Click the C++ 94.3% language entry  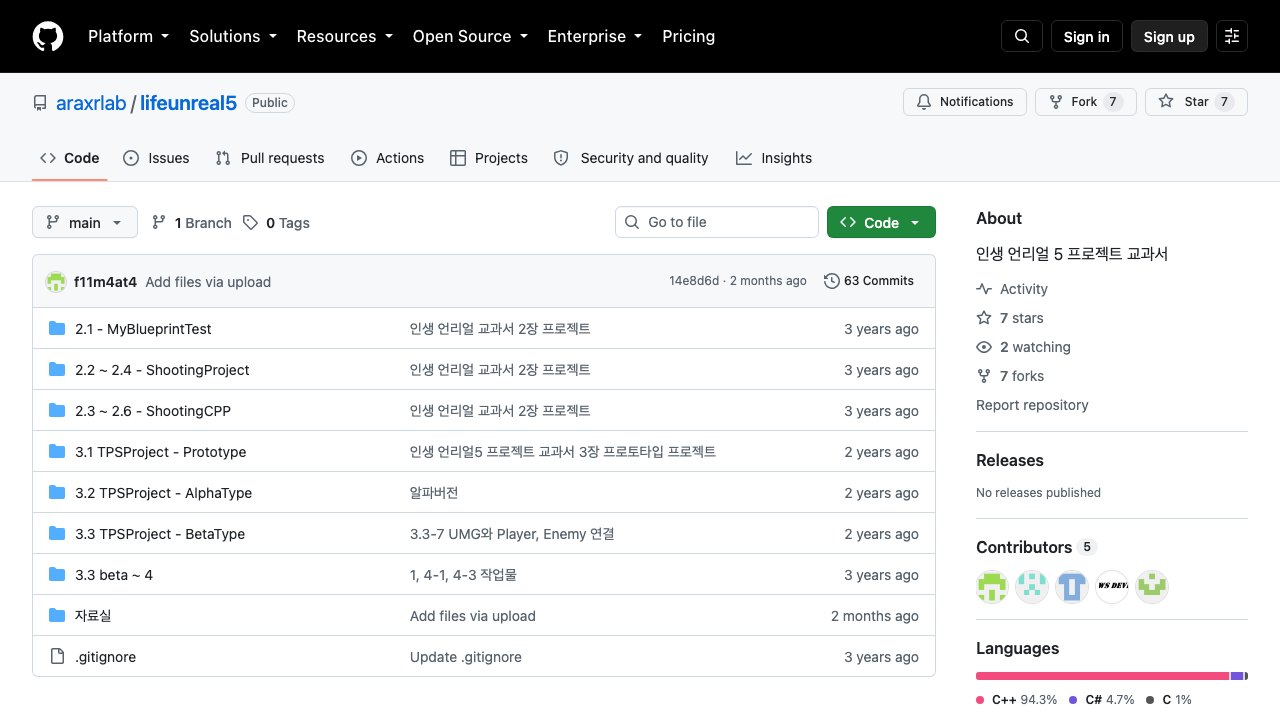click(x=1017, y=700)
